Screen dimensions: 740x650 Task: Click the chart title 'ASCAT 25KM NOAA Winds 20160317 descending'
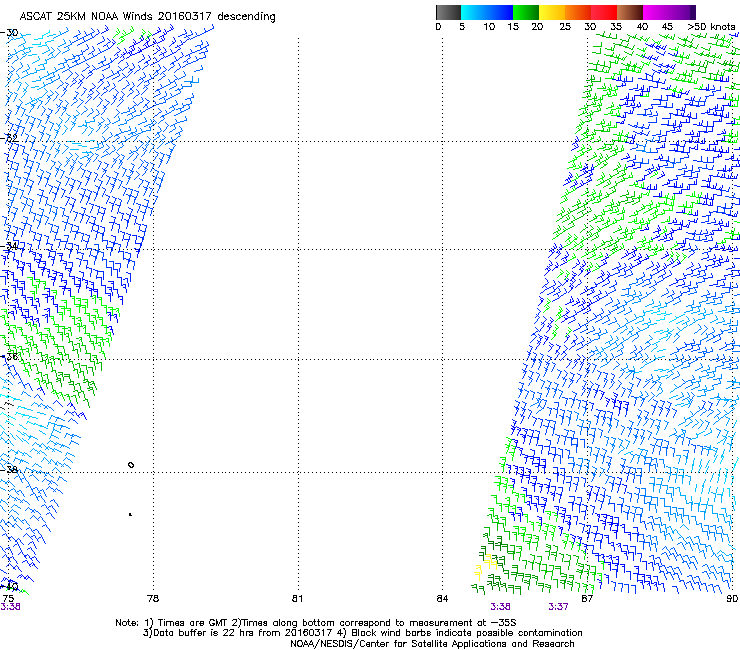coord(147,17)
